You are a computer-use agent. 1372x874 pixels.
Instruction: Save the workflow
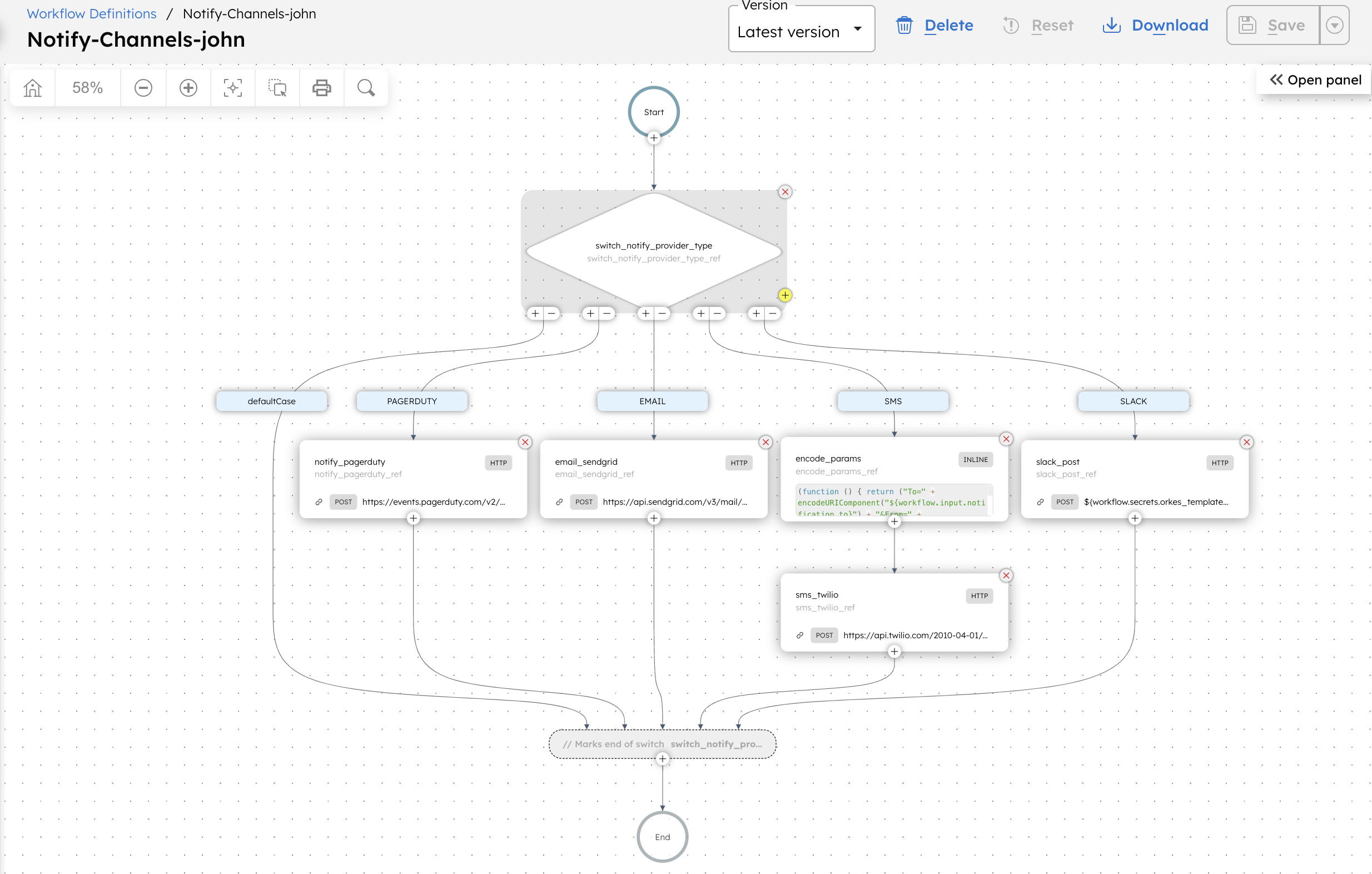click(1273, 25)
